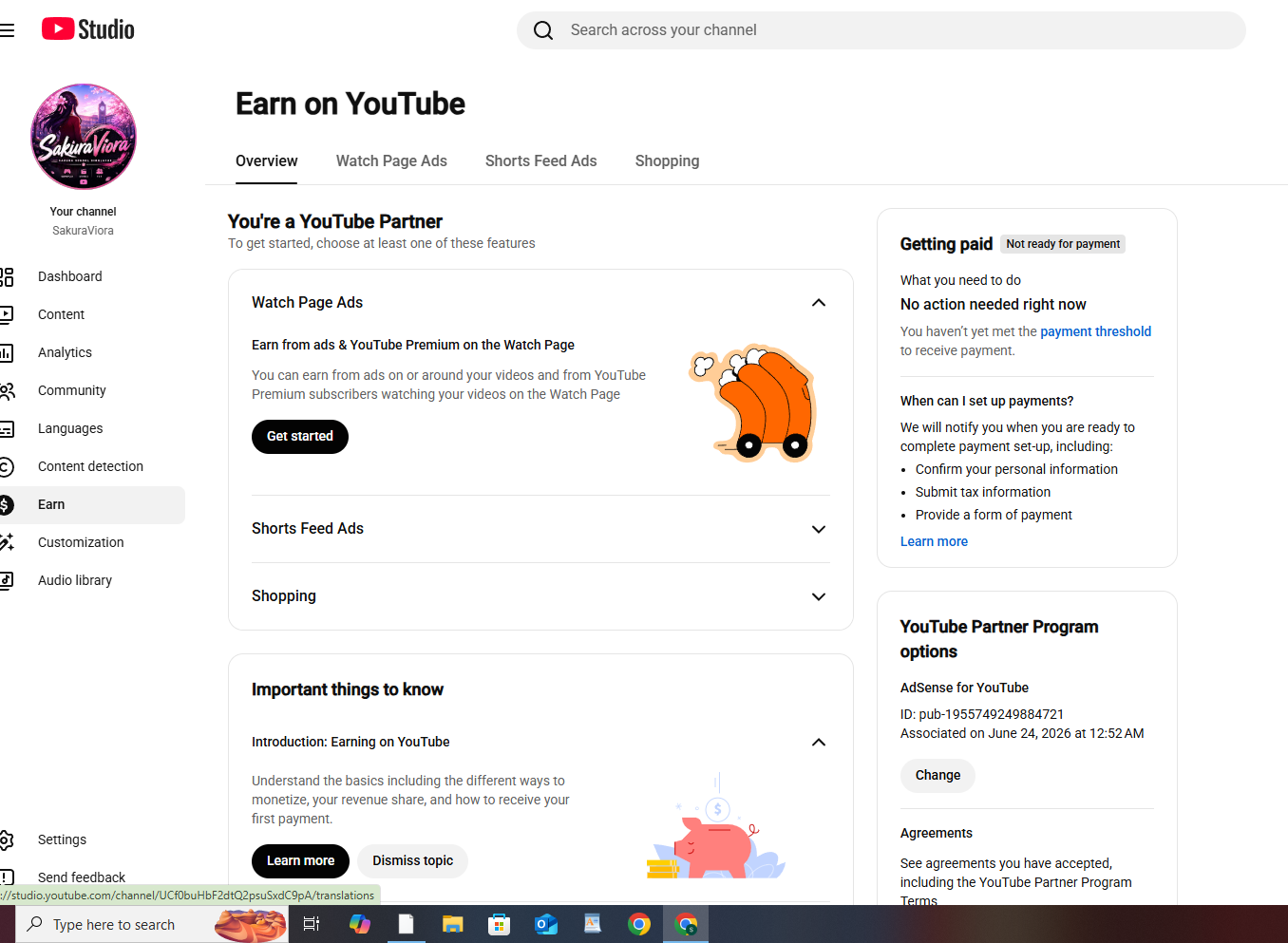Click the Not ready for payment badge
Image resolution: width=1288 pixels, height=943 pixels.
tap(1063, 244)
